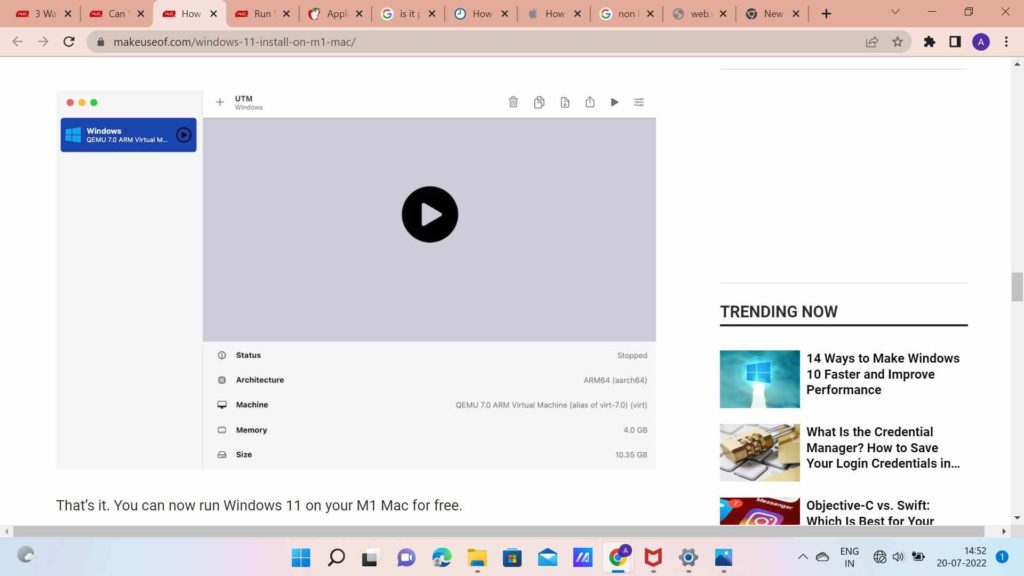Click the UTM plus add icon
The width and height of the screenshot is (1024, 576).
(220, 102)
